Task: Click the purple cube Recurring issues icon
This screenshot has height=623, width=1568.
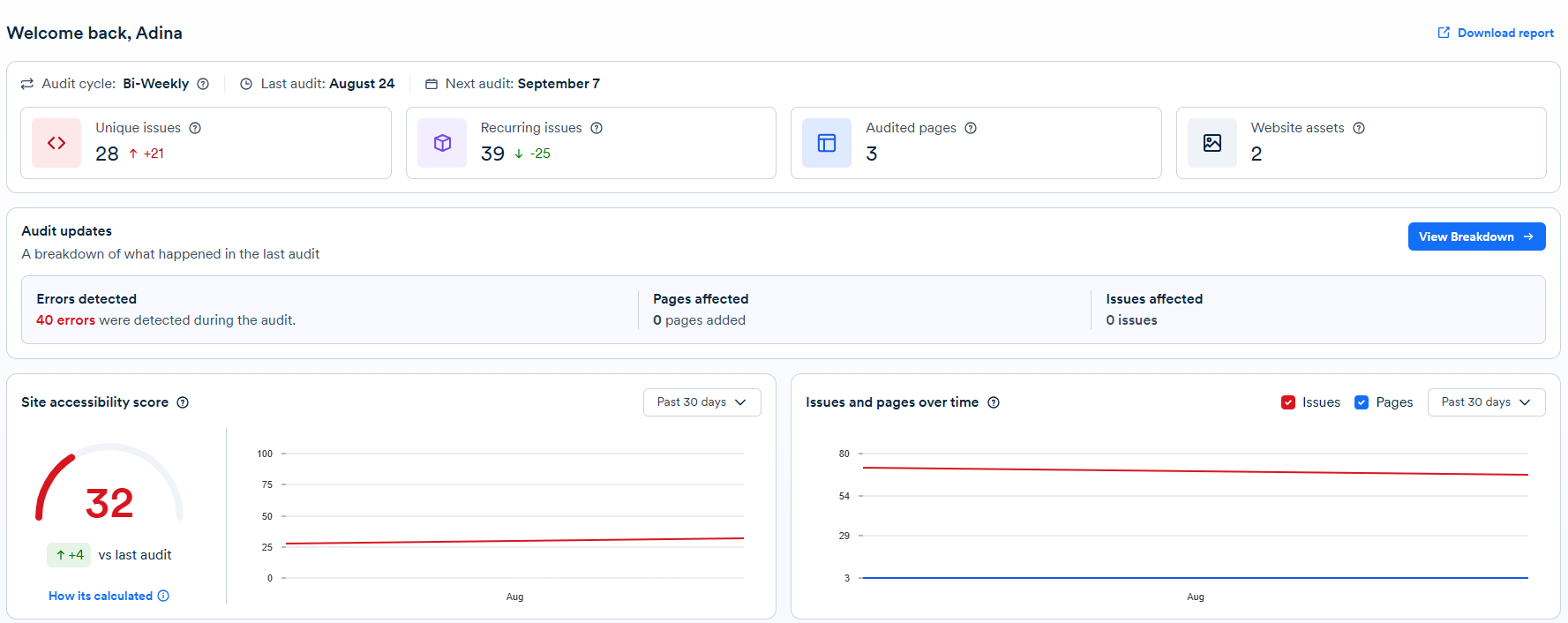Action: coord(442,143)
